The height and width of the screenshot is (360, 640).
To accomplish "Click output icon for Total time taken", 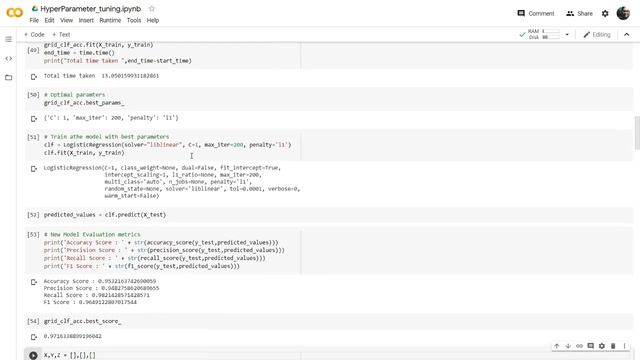I will [x=34, y=76].
